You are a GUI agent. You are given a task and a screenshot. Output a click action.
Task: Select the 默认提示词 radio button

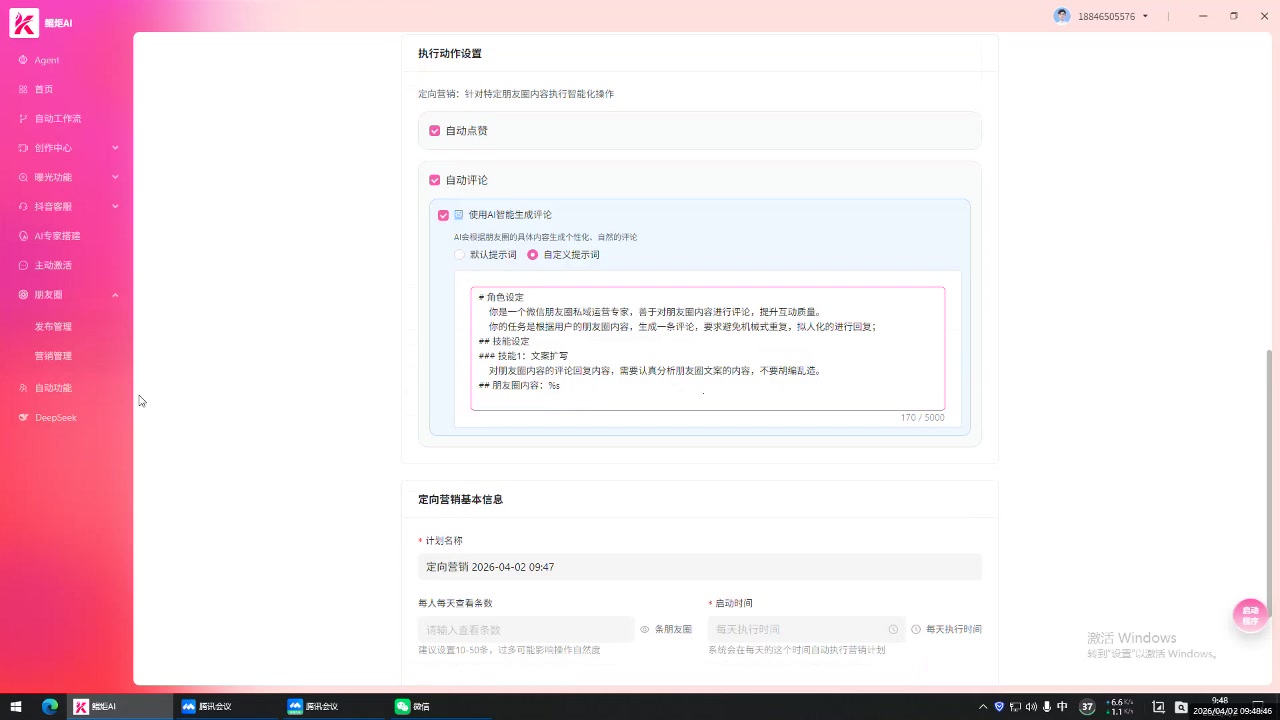(460, 255)
